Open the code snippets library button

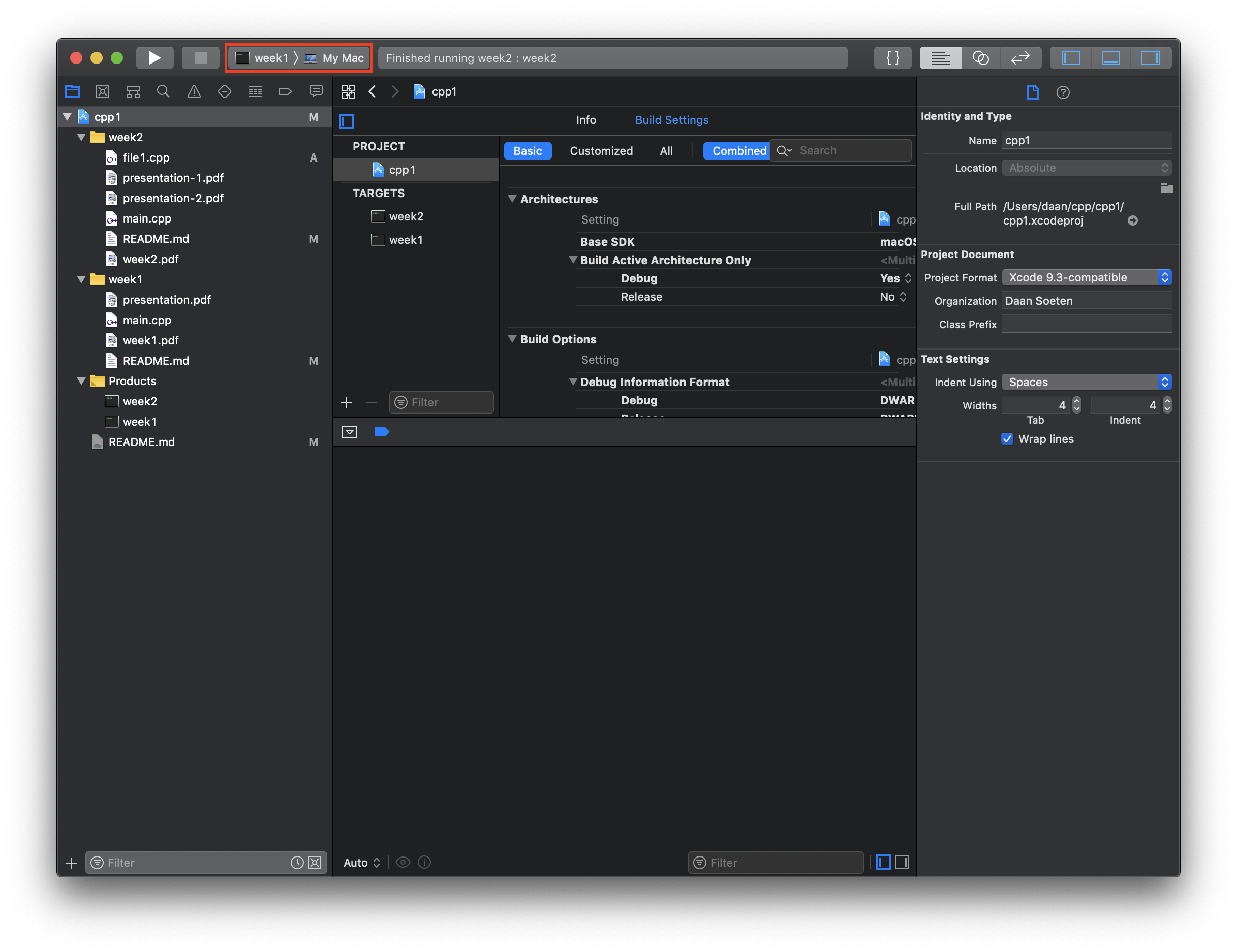(x=892, y=58)
